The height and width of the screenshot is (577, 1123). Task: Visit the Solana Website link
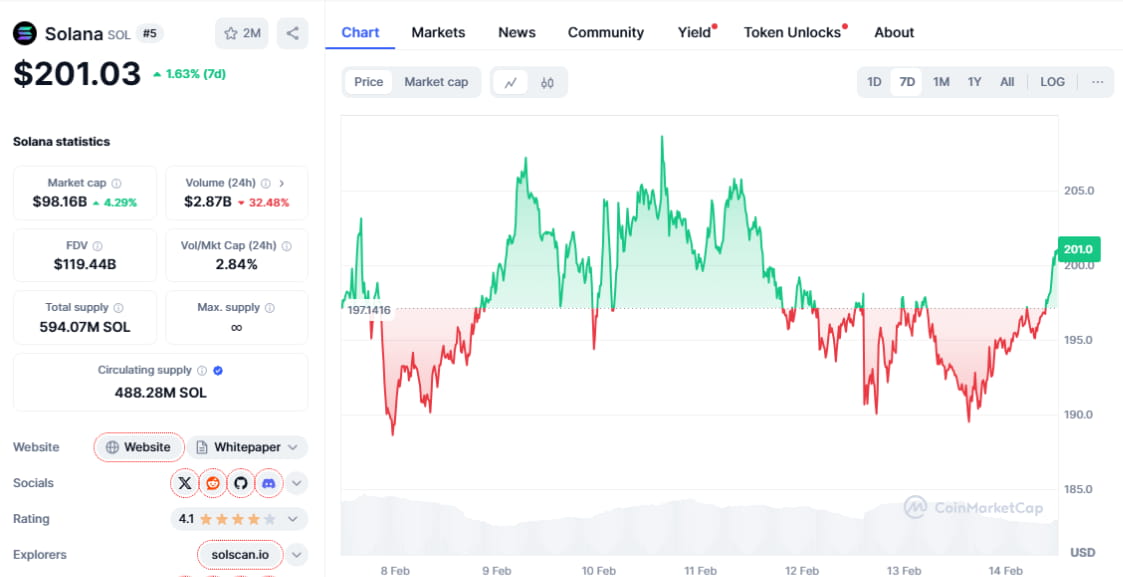(139, 447)
